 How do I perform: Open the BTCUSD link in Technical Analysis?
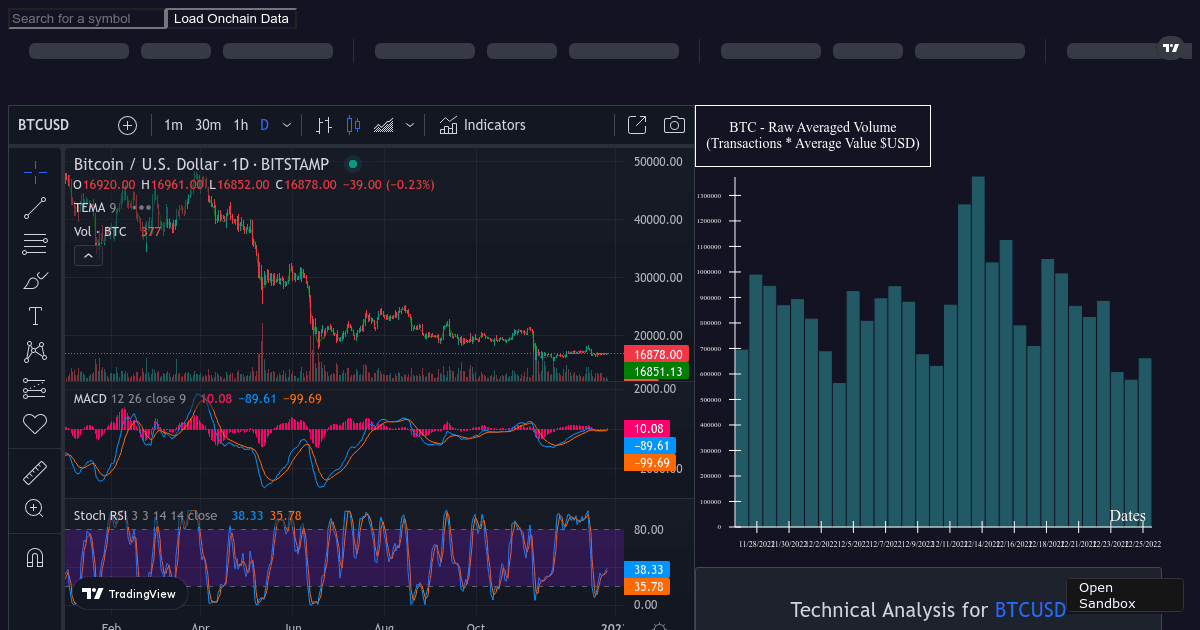pyautogui.click(x=1030, y=610)
